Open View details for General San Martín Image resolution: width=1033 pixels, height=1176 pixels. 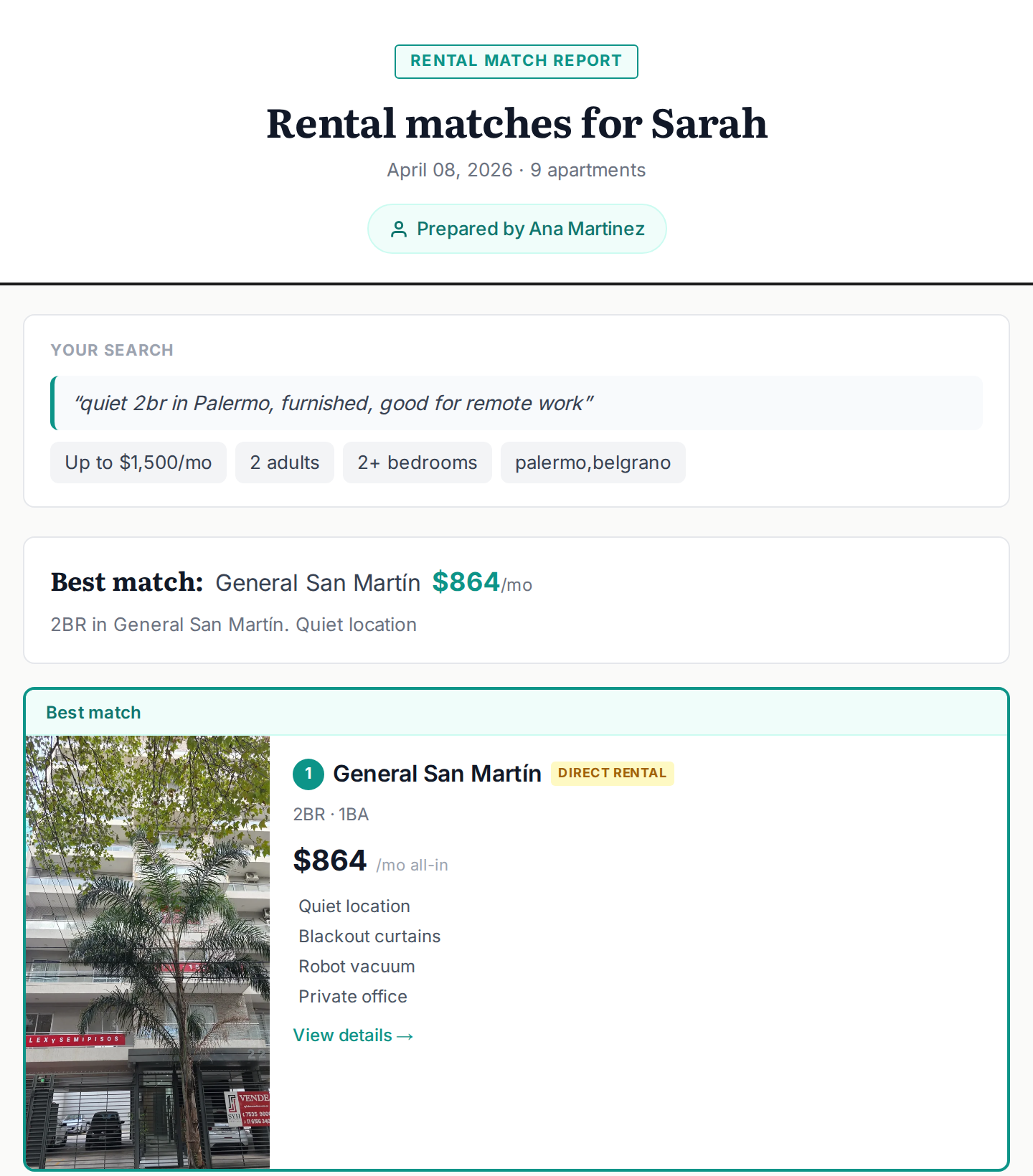(353, 1035)
